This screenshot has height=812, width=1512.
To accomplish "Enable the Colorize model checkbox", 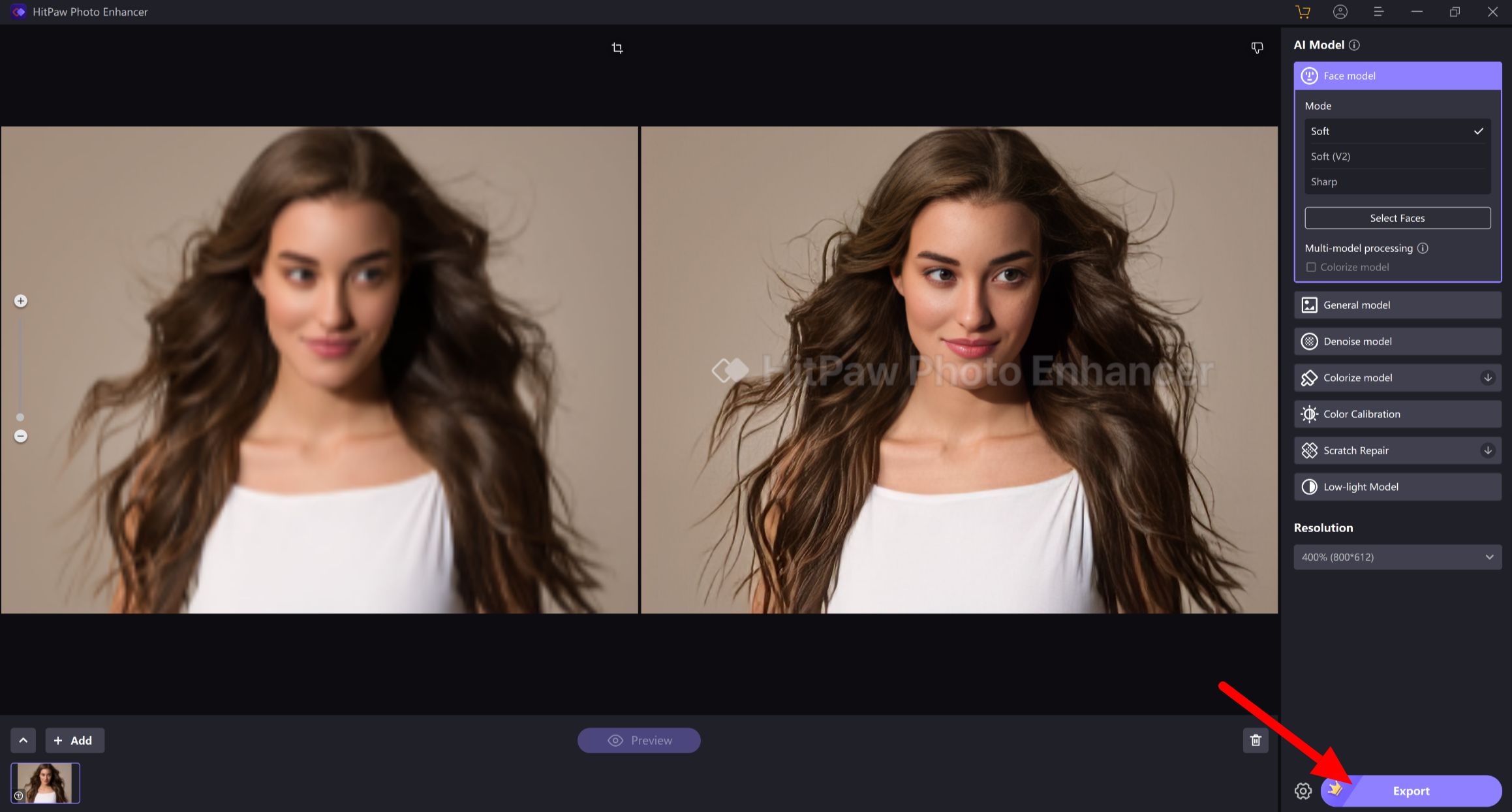I will [x=1311, y=267].
